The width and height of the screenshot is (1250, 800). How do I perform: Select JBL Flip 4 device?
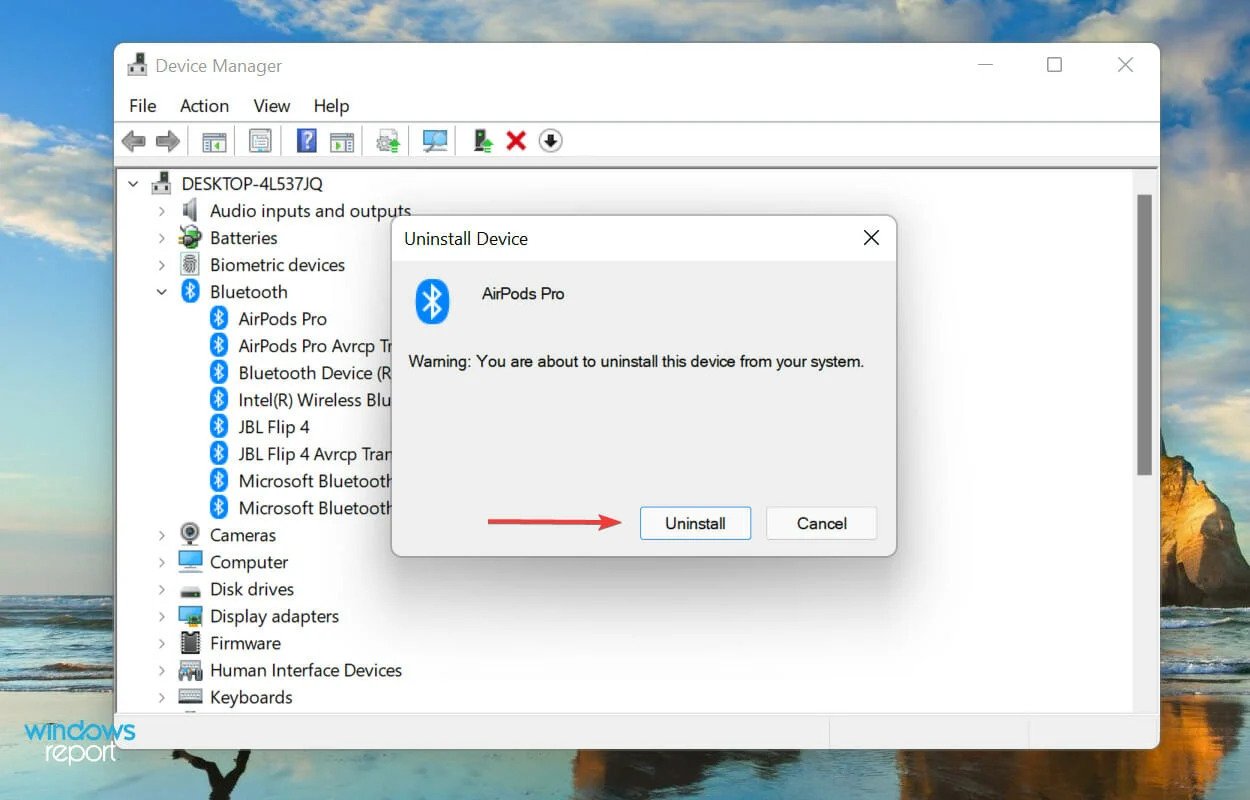point(274,427)
